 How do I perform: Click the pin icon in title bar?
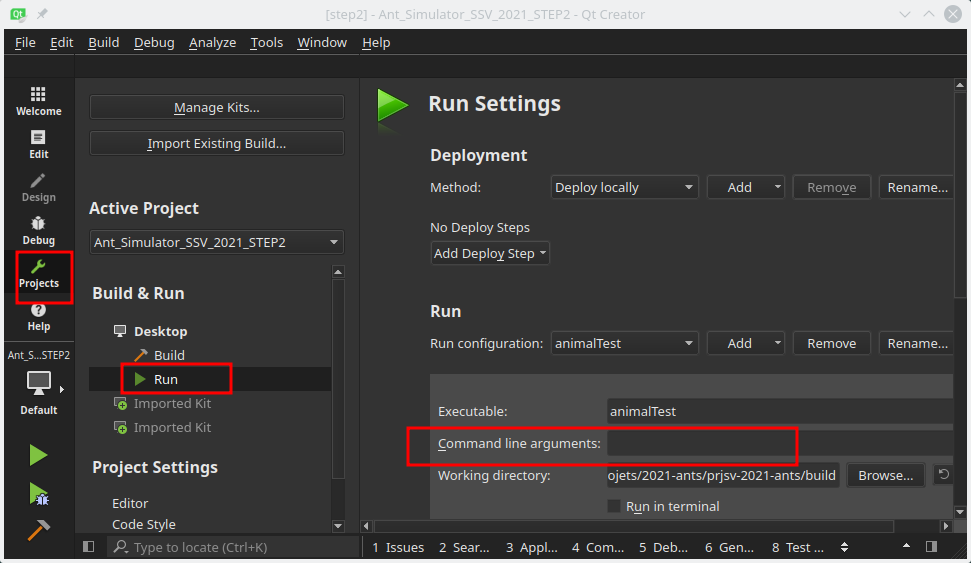(x=42, y=13)
